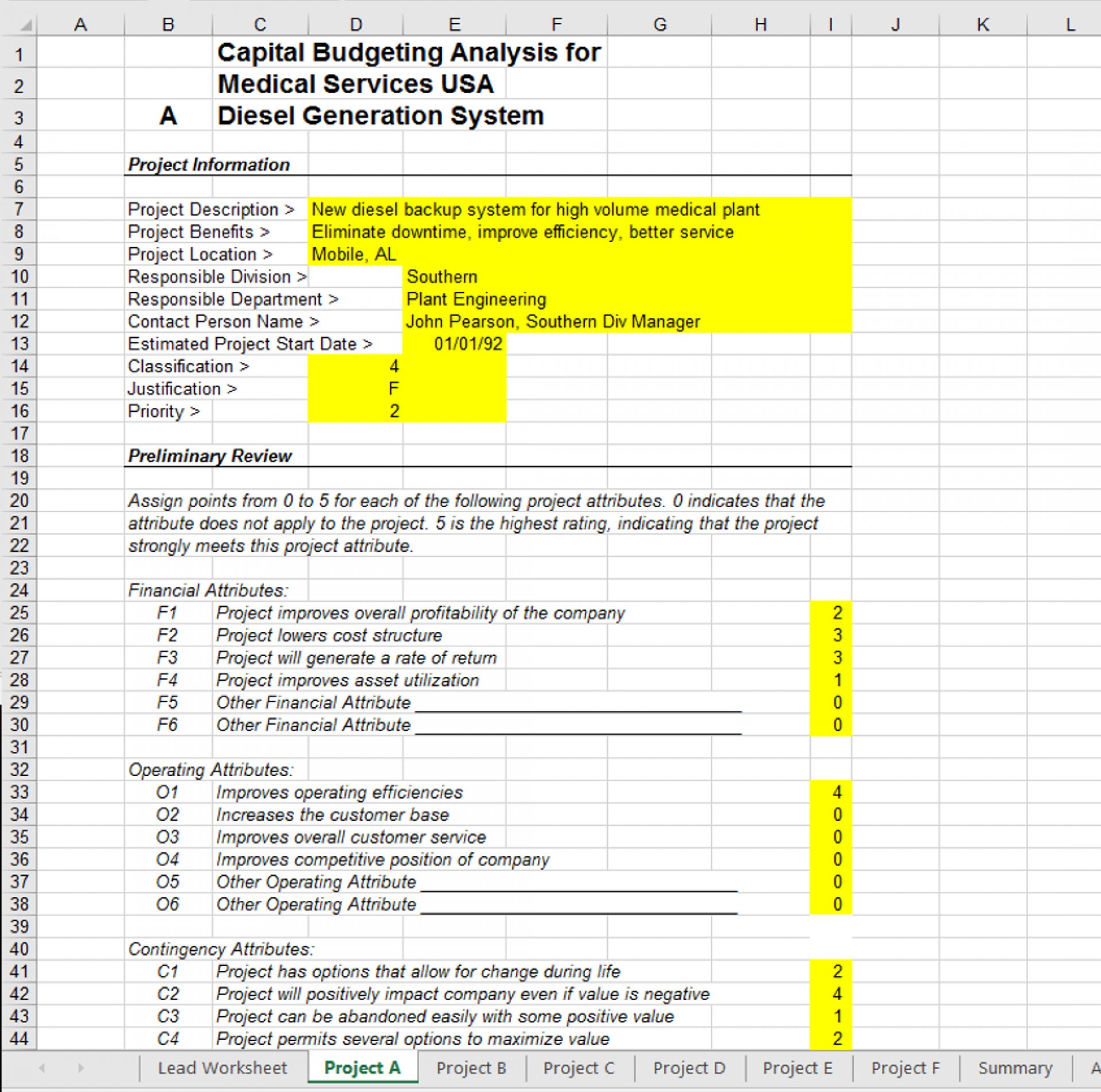Click the Project Information section heading
The height and width of the screenshot is (1092, 1101).
(x=209, y=165)
